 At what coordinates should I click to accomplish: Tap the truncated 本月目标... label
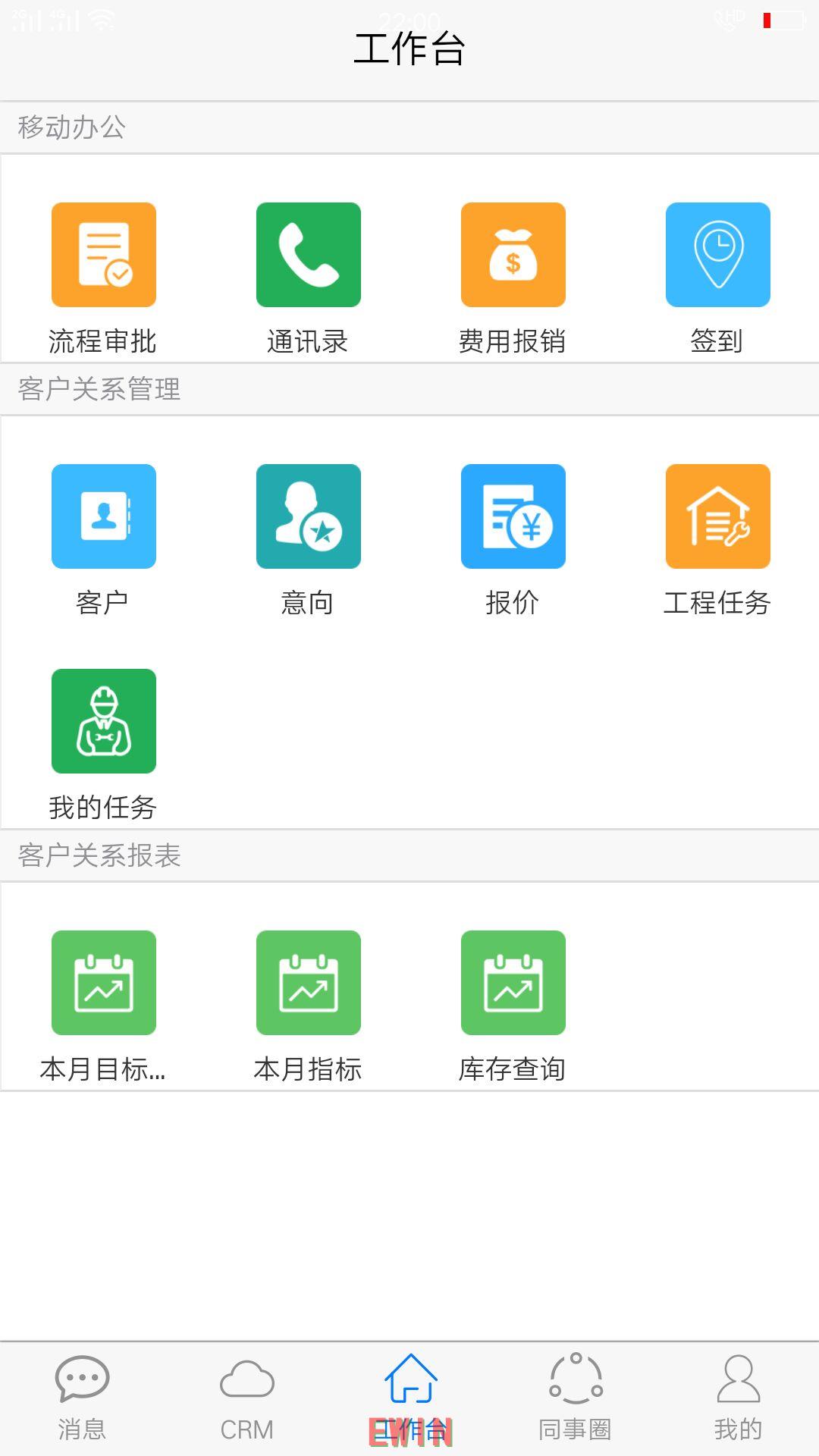coord(102,1069)
